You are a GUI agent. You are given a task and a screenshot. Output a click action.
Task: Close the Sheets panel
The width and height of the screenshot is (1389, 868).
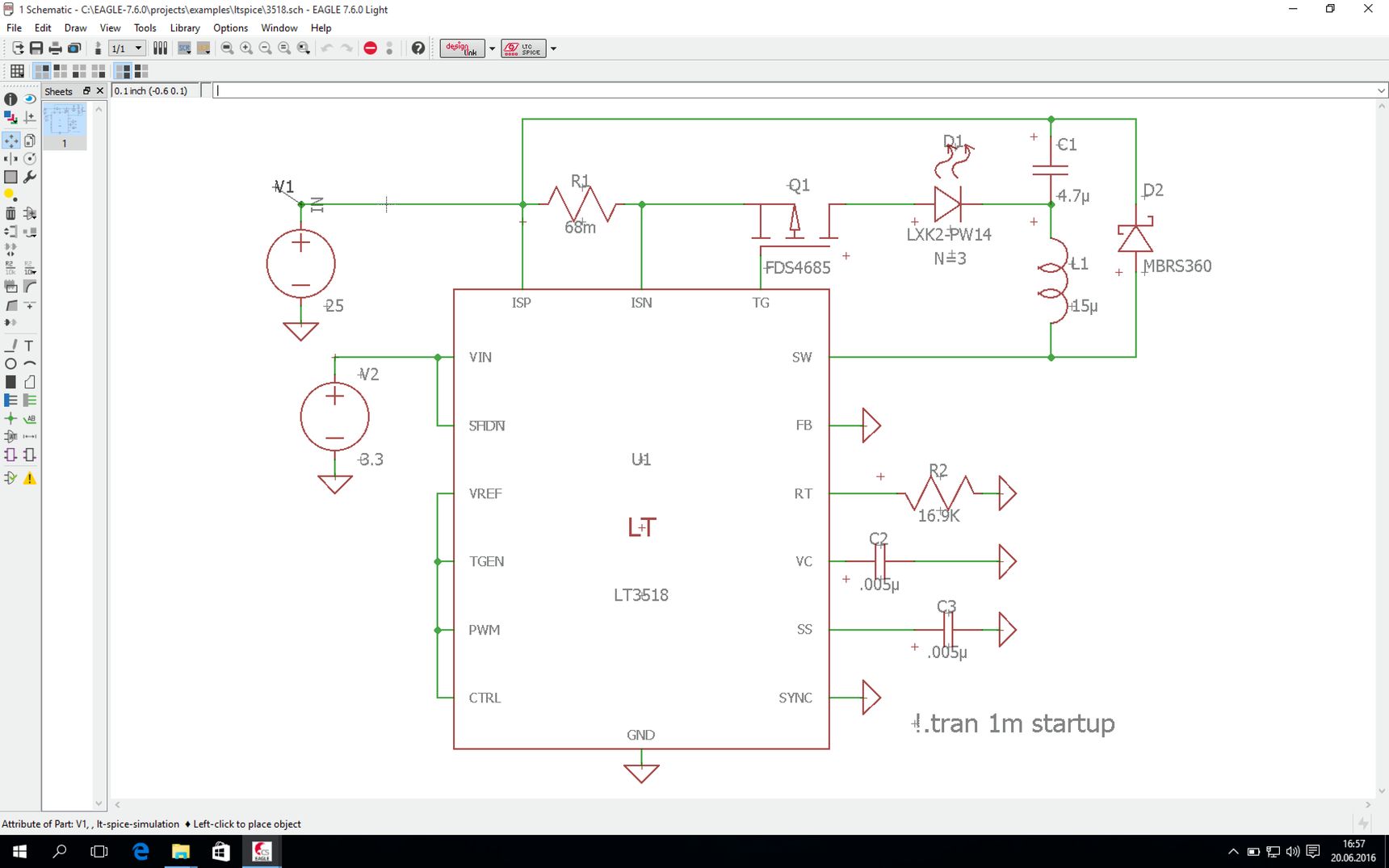[x=100, y=90]
